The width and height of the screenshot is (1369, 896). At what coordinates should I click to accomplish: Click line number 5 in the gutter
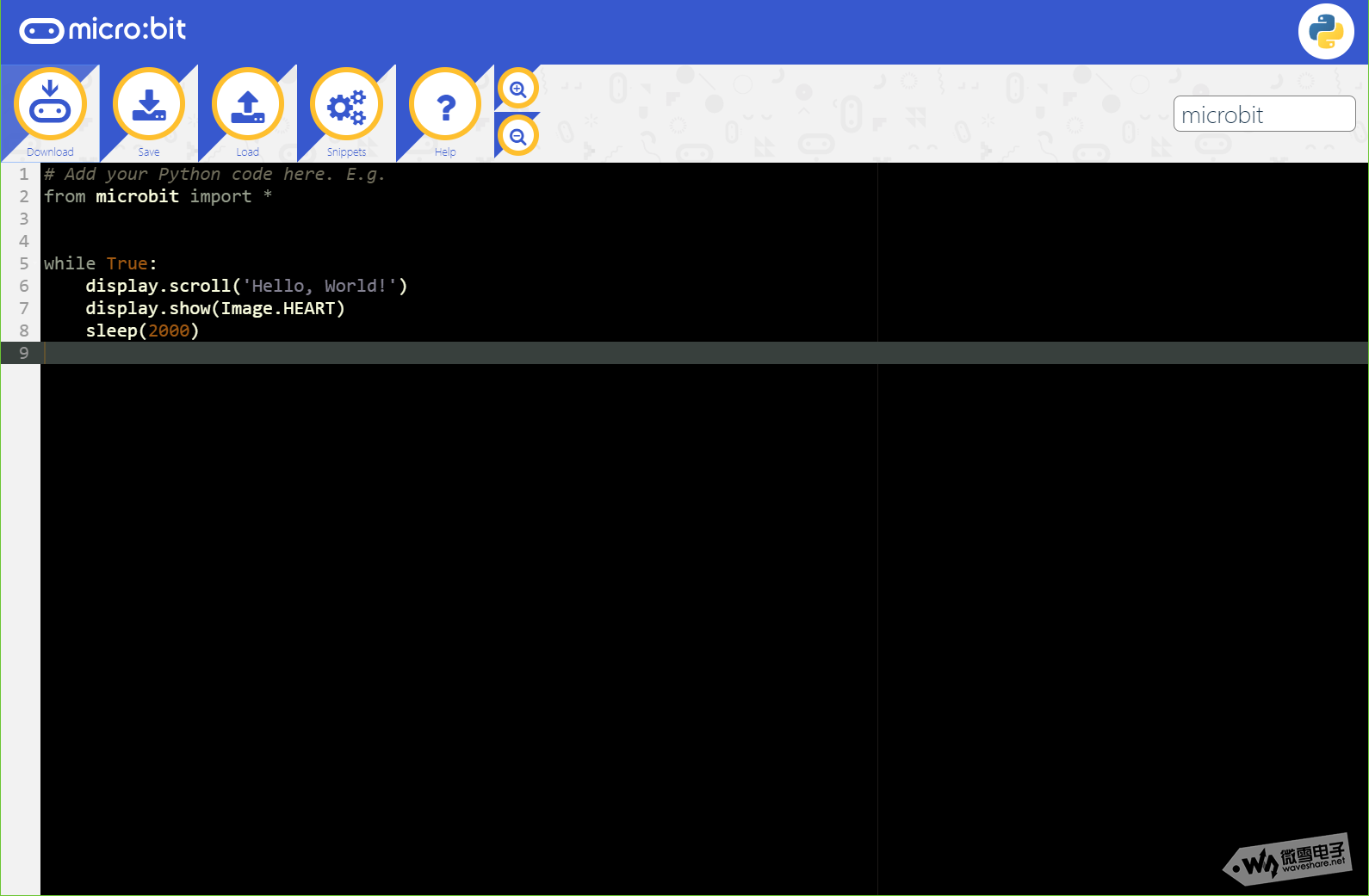point(24,263)
